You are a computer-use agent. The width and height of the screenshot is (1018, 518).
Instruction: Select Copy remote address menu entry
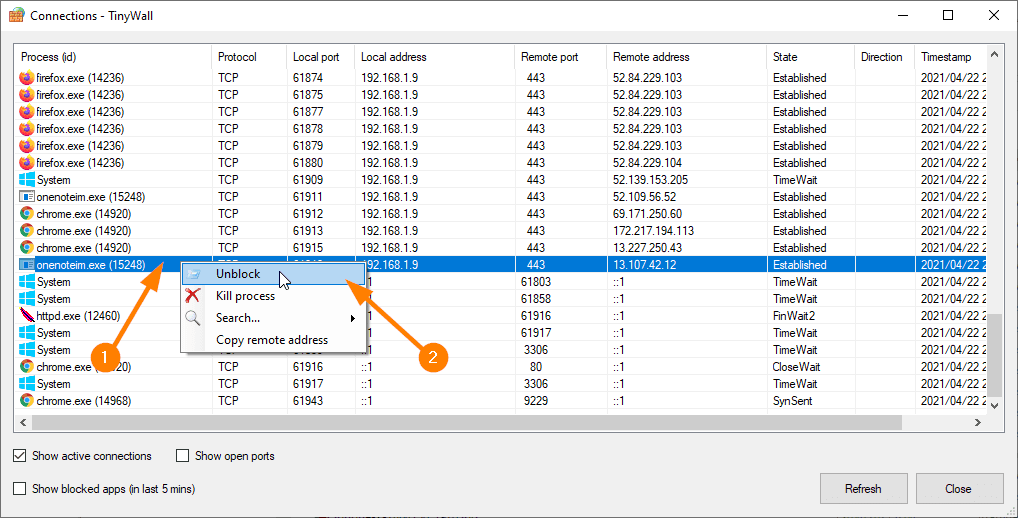pos(272,340)
